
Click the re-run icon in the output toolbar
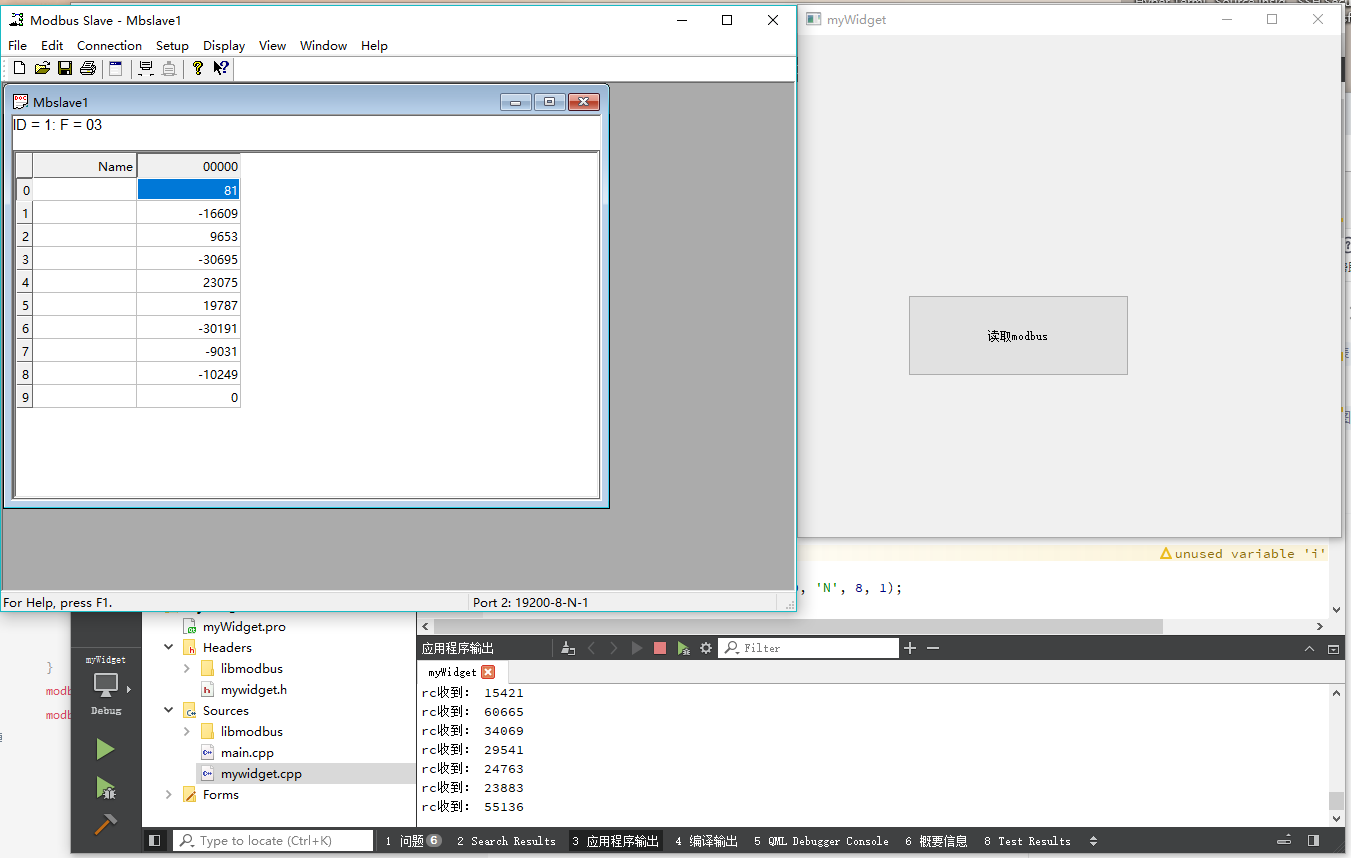point(637,648)
